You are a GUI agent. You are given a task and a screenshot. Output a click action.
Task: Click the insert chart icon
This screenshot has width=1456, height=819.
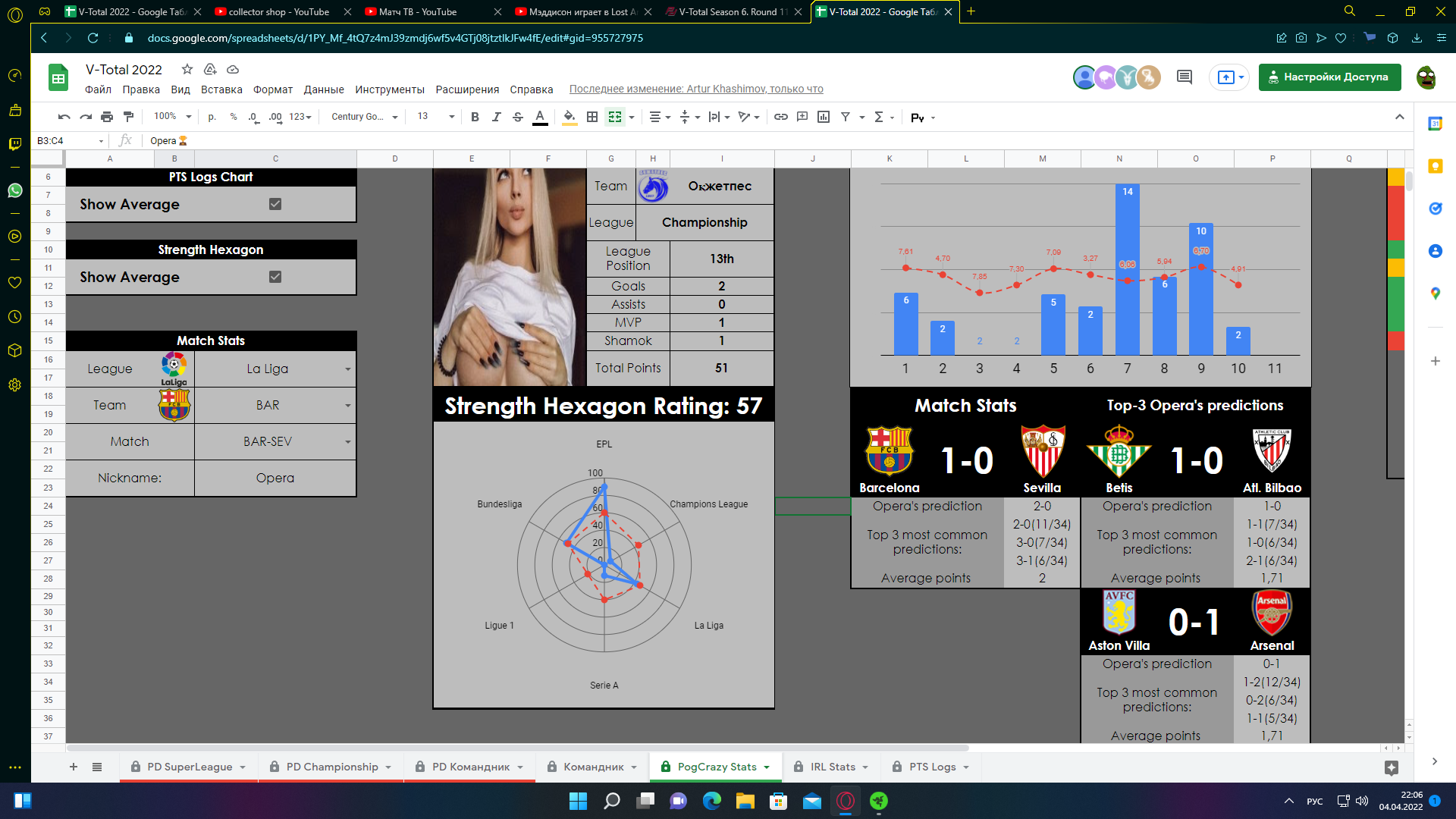point(824,117)
